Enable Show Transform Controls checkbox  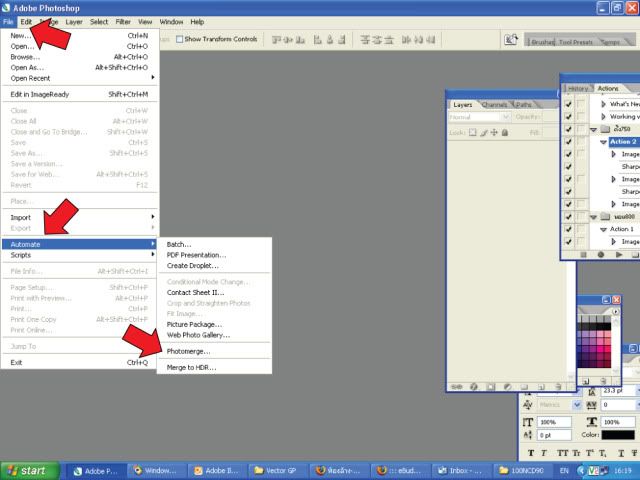(179, 39)
